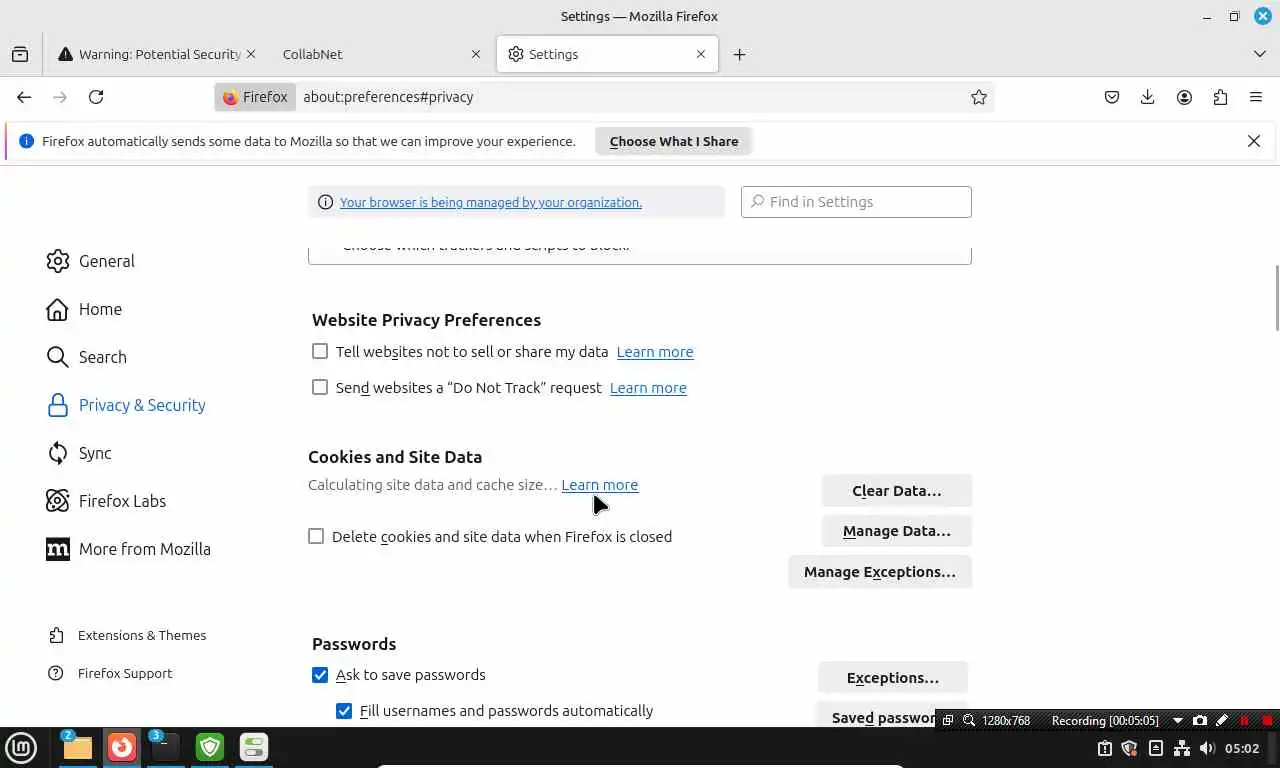Open the General settings category
The height and width of the screenshot is (768, 1280).
click(106, 261)
